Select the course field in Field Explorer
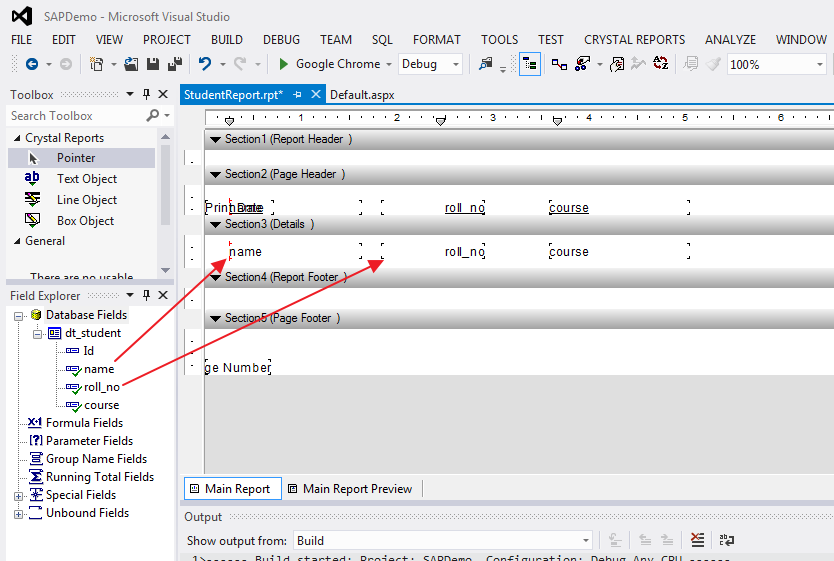834x561 pixels. click(102, 405)
